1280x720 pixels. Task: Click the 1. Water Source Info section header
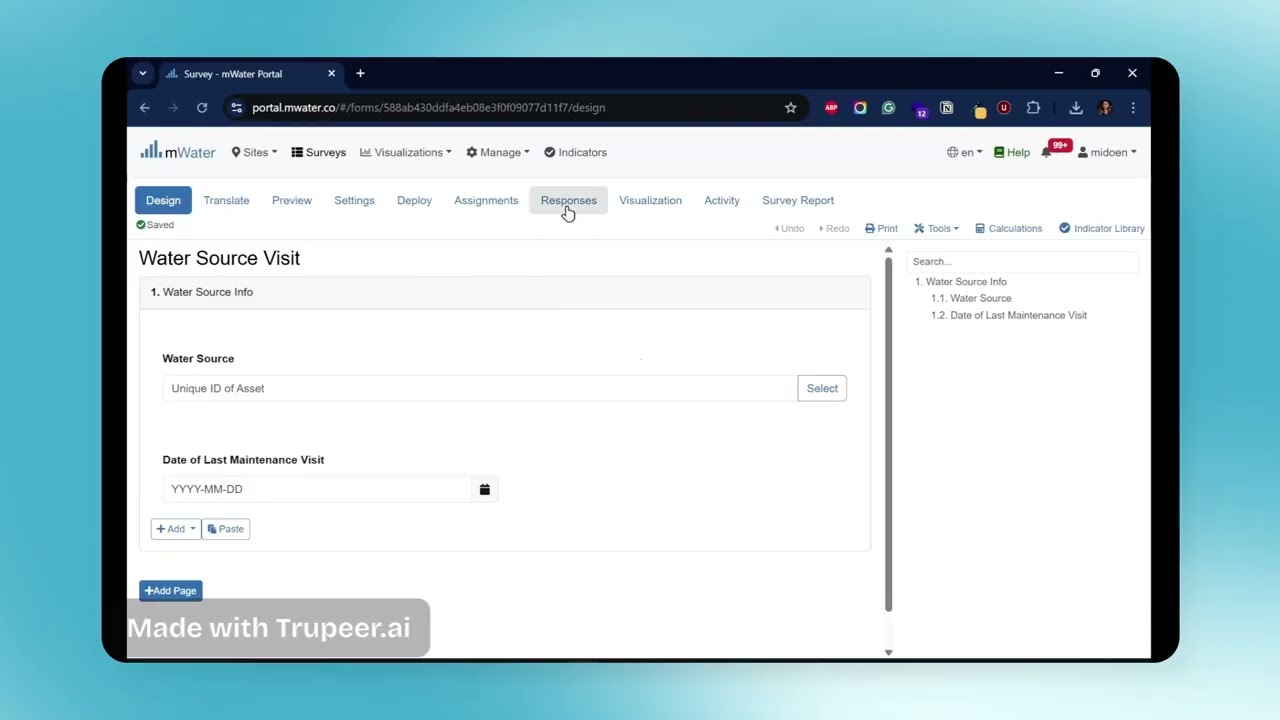pyautogui.click(x=505, y=292)
